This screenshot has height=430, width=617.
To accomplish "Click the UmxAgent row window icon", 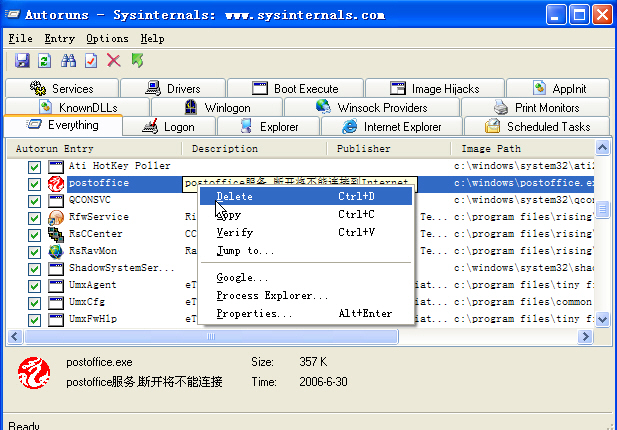I will coord(56,286).
